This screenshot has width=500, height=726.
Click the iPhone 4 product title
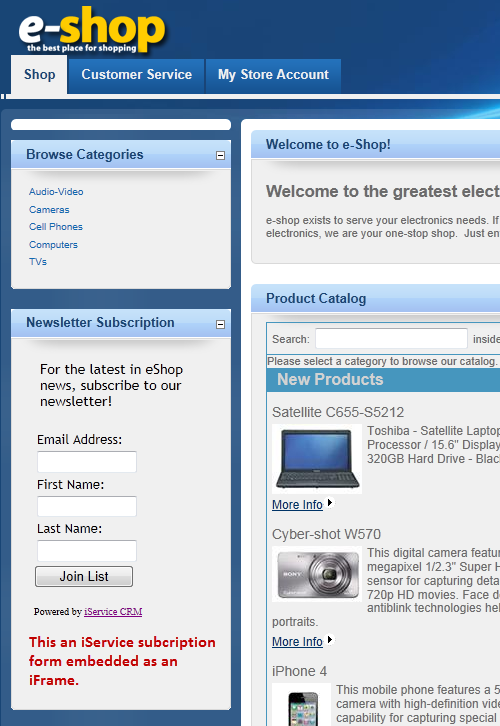tap(300, 671)
